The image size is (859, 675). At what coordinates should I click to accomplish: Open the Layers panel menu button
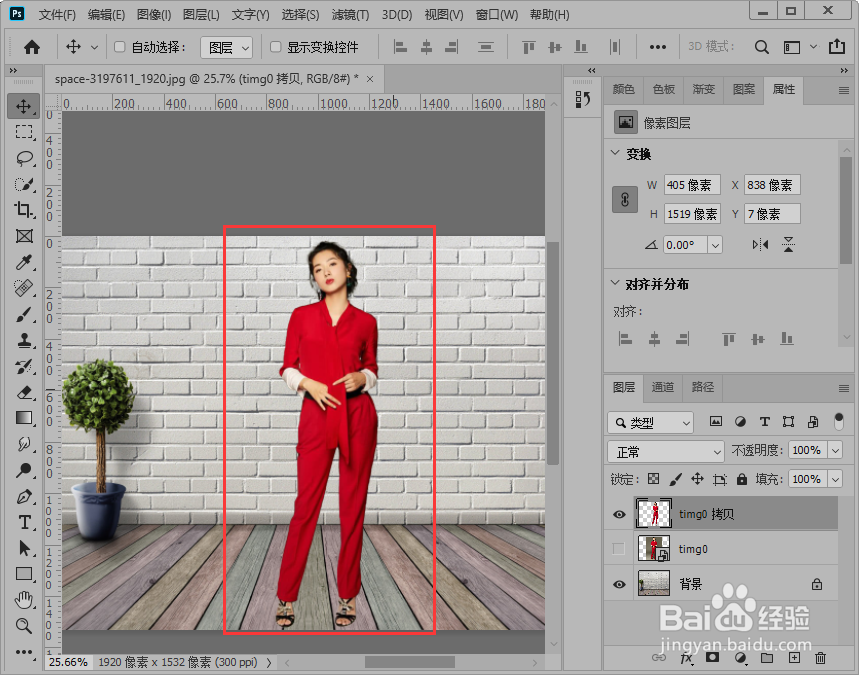844,388
